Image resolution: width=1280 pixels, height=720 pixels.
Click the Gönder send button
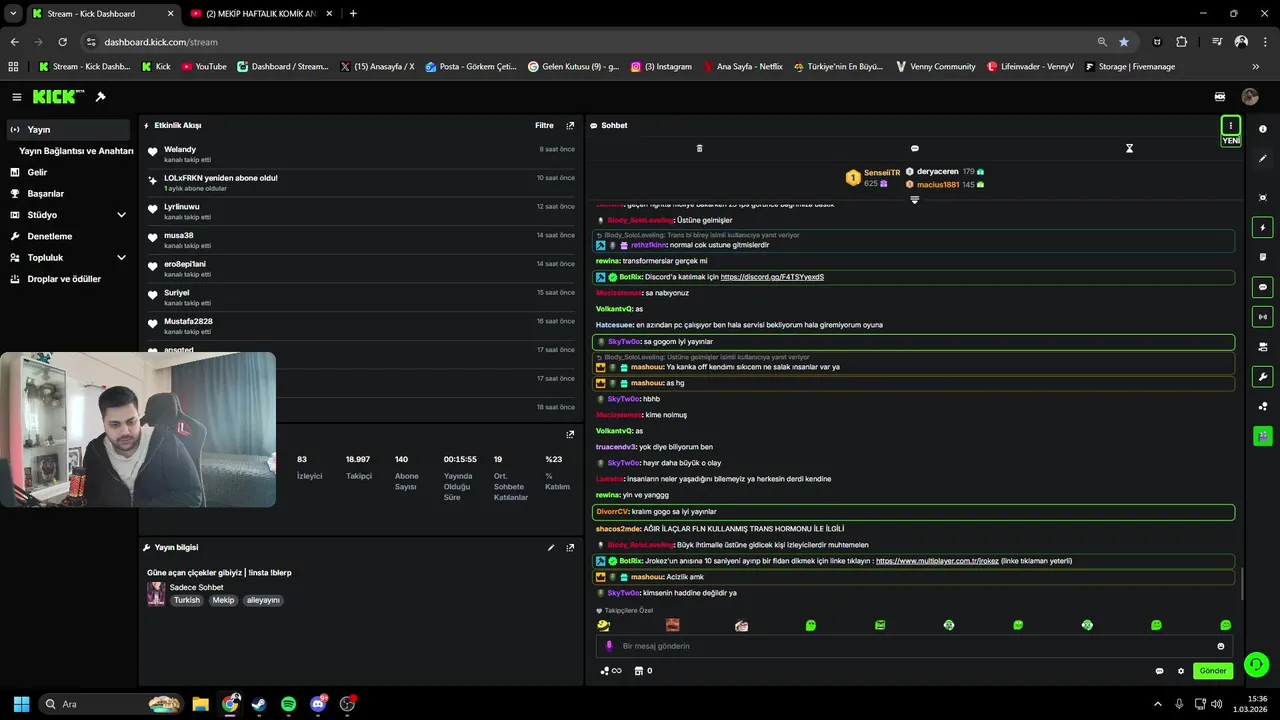tap(1213, 671)
